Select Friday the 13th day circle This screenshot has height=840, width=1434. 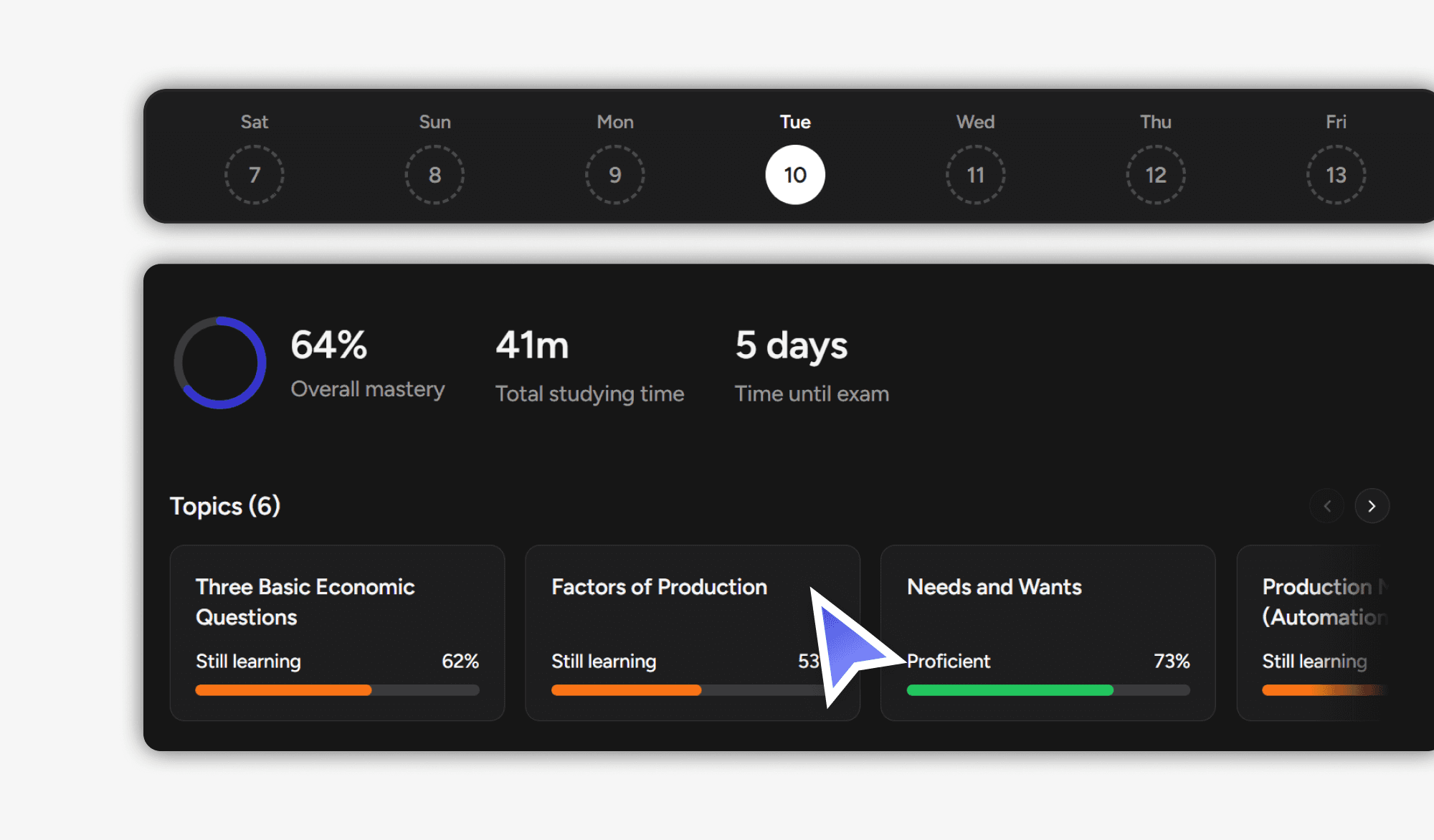pos(1336,175)
